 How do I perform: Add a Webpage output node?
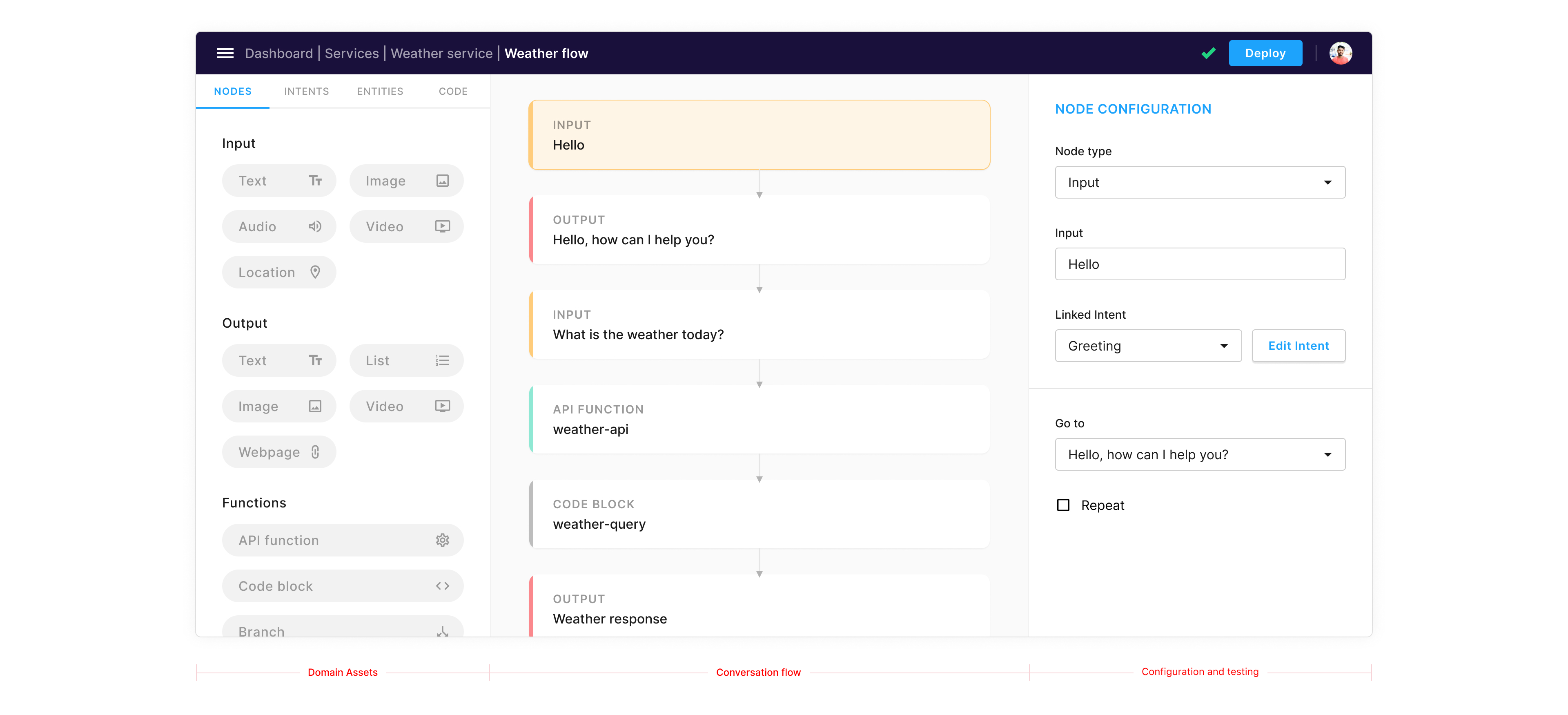tap(279, 452)
